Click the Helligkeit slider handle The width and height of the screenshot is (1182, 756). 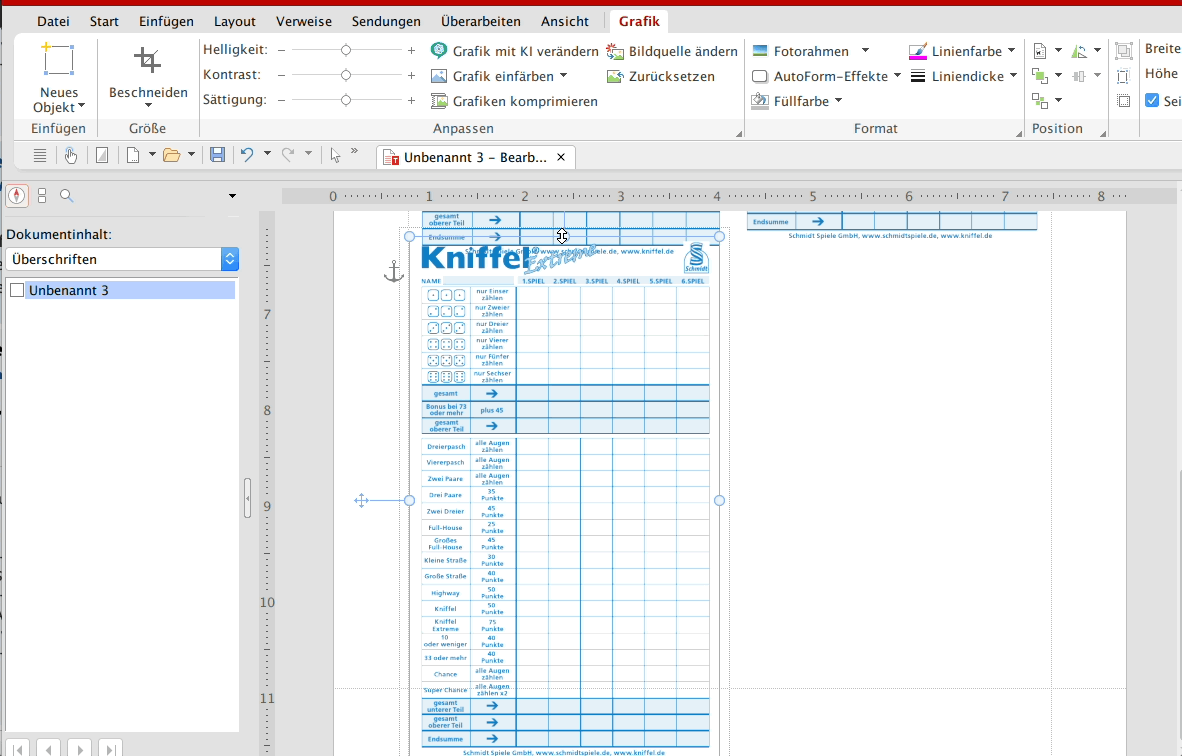[345, 51]
